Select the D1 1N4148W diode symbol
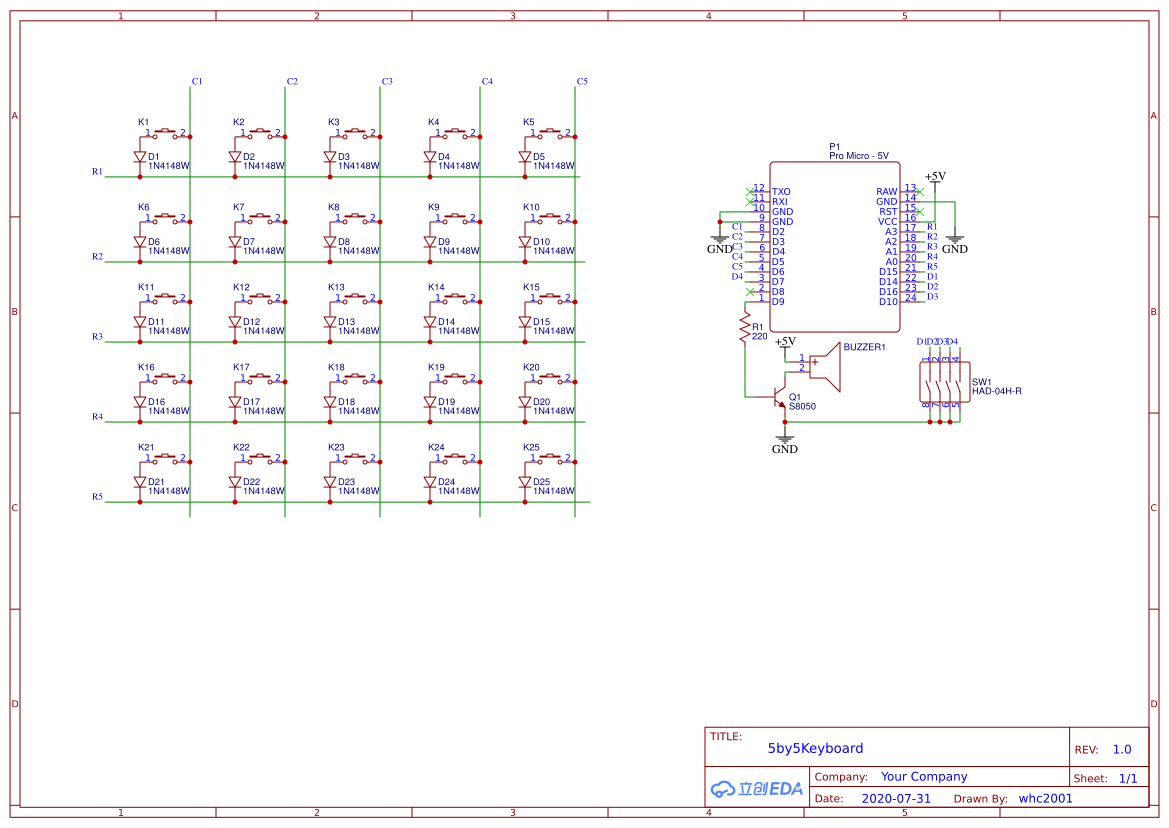The image size is (1169, 828). (139, 157)
